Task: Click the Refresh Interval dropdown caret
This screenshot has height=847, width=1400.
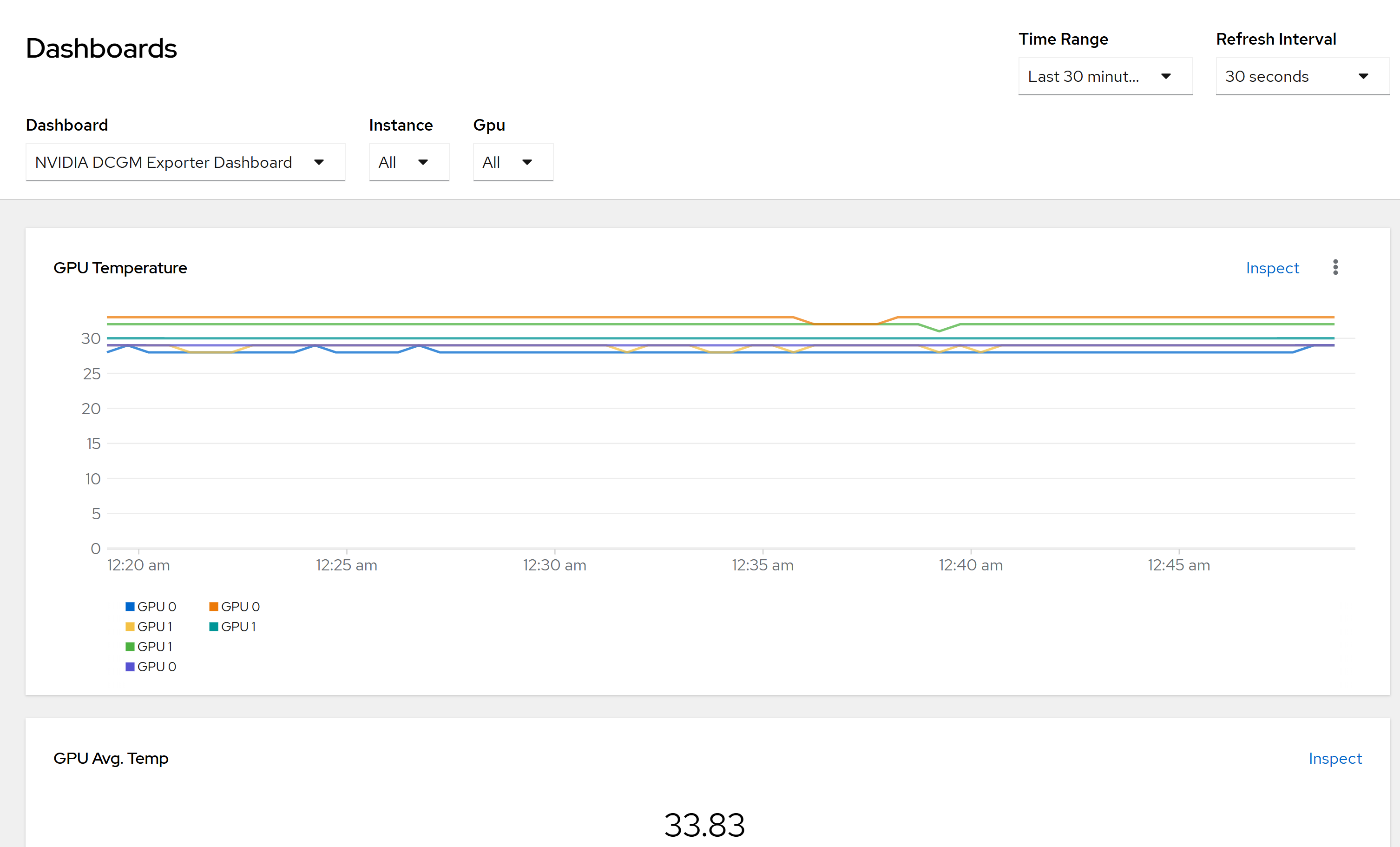Action: (x=1363, y=76)
